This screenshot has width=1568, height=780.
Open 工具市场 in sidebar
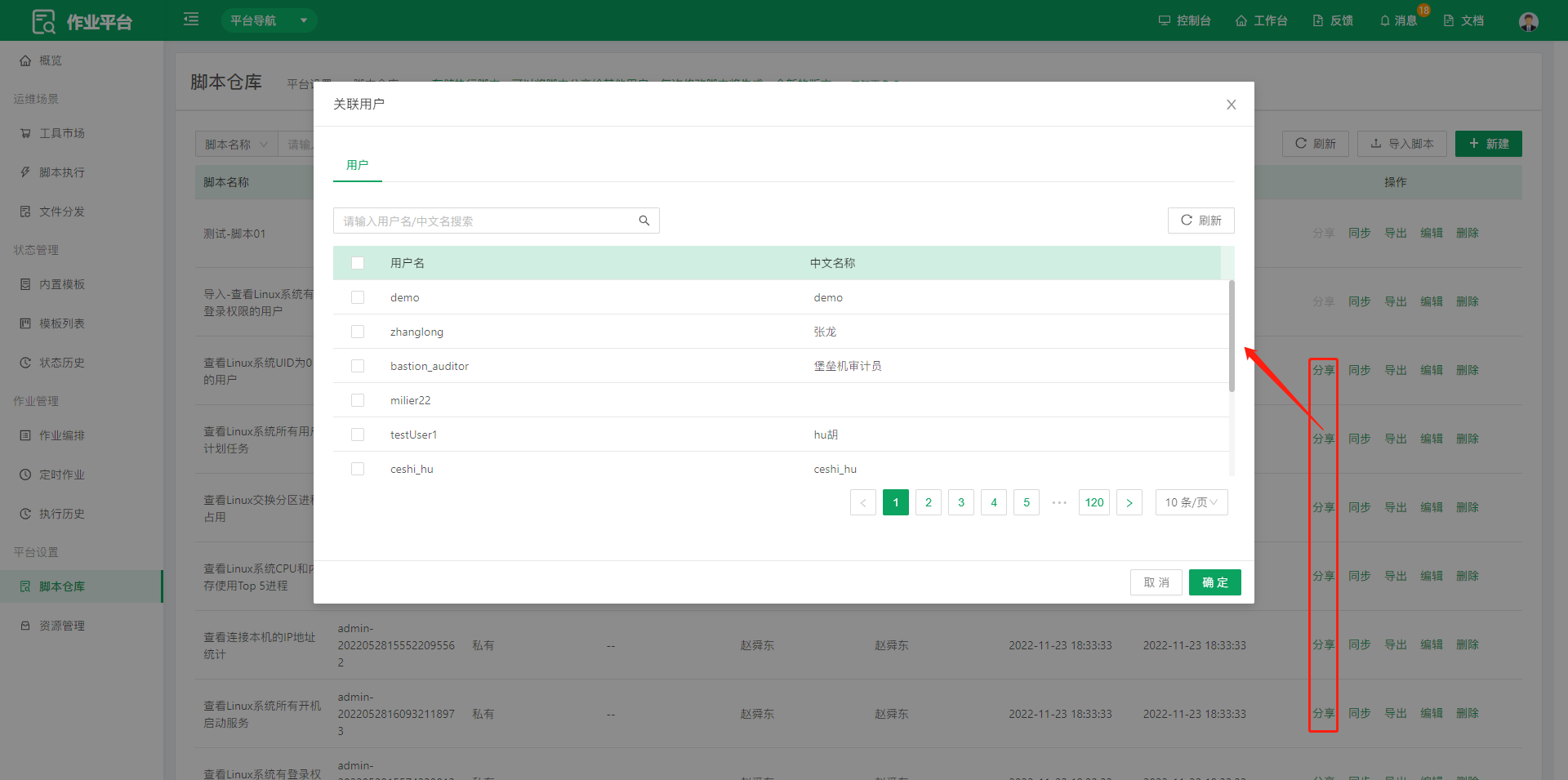pos(81,133)
